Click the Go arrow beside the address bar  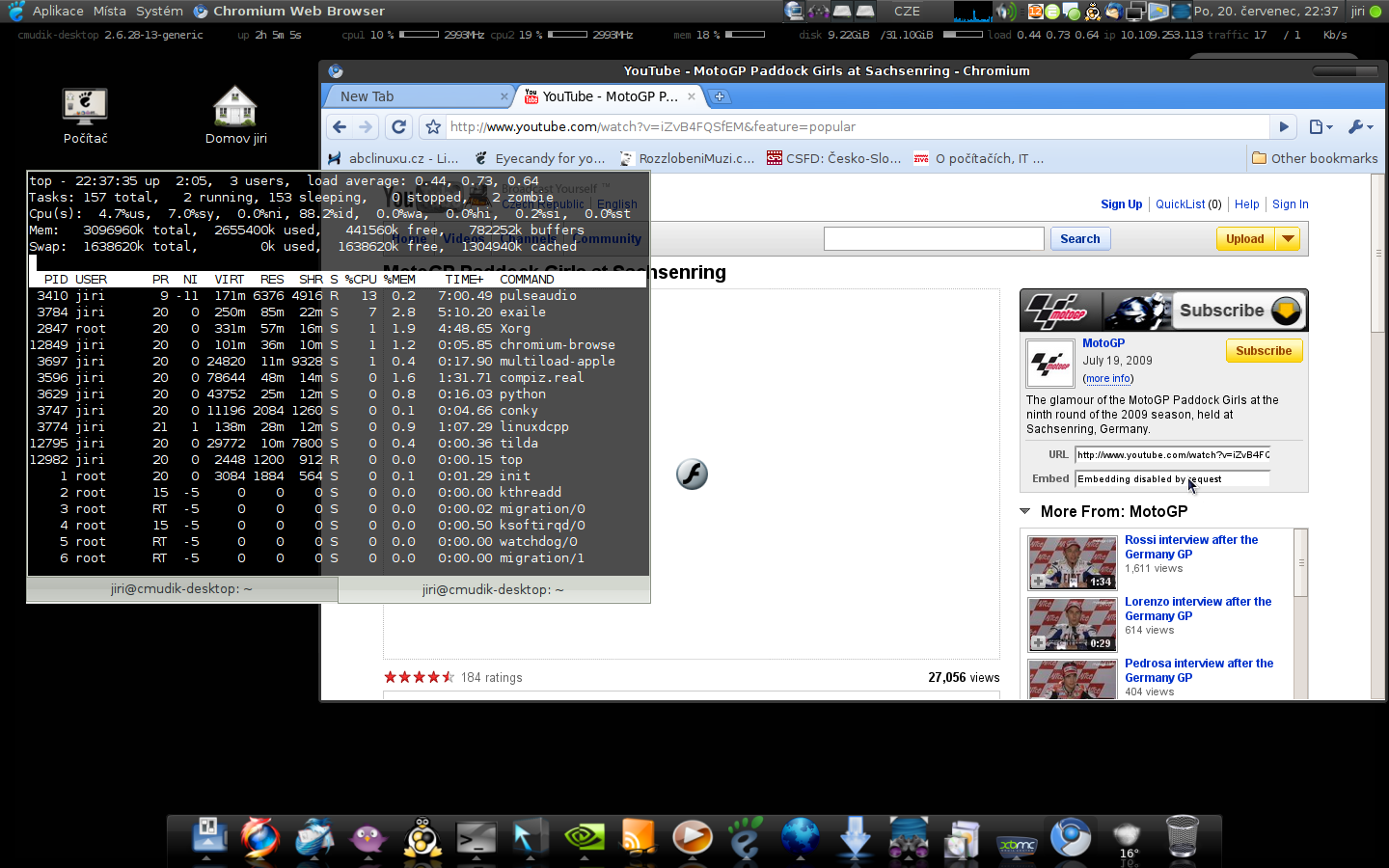point(1283,126)
